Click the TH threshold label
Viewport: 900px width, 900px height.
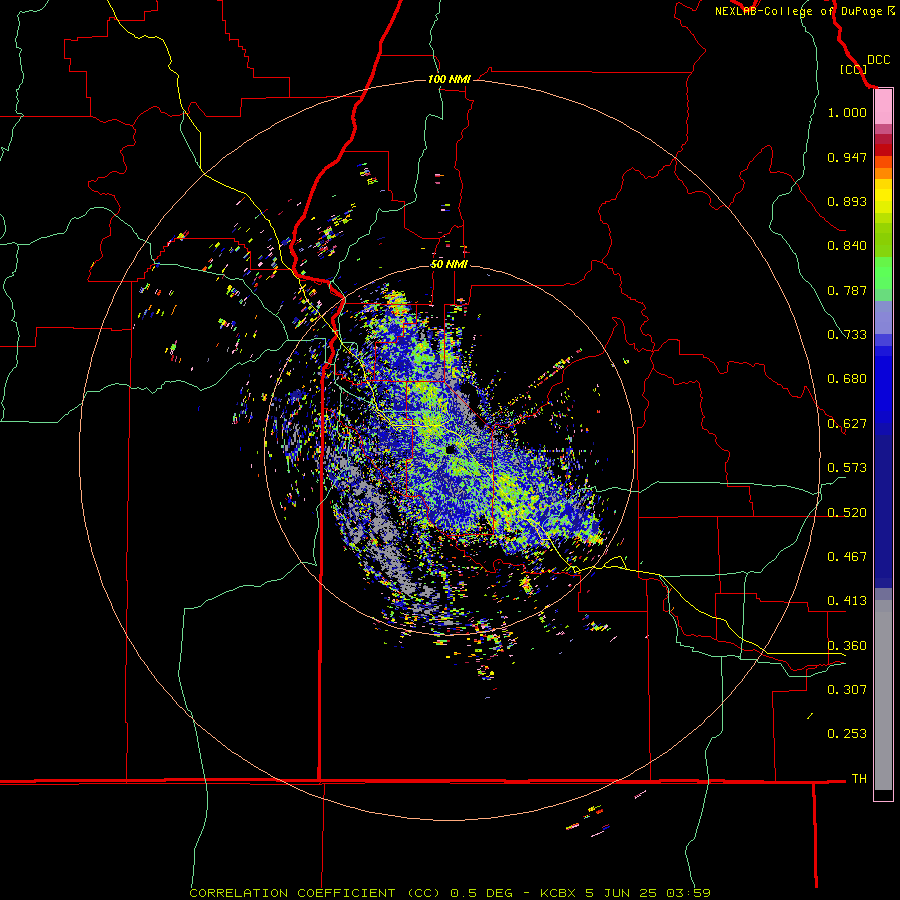tap(859, 779)
